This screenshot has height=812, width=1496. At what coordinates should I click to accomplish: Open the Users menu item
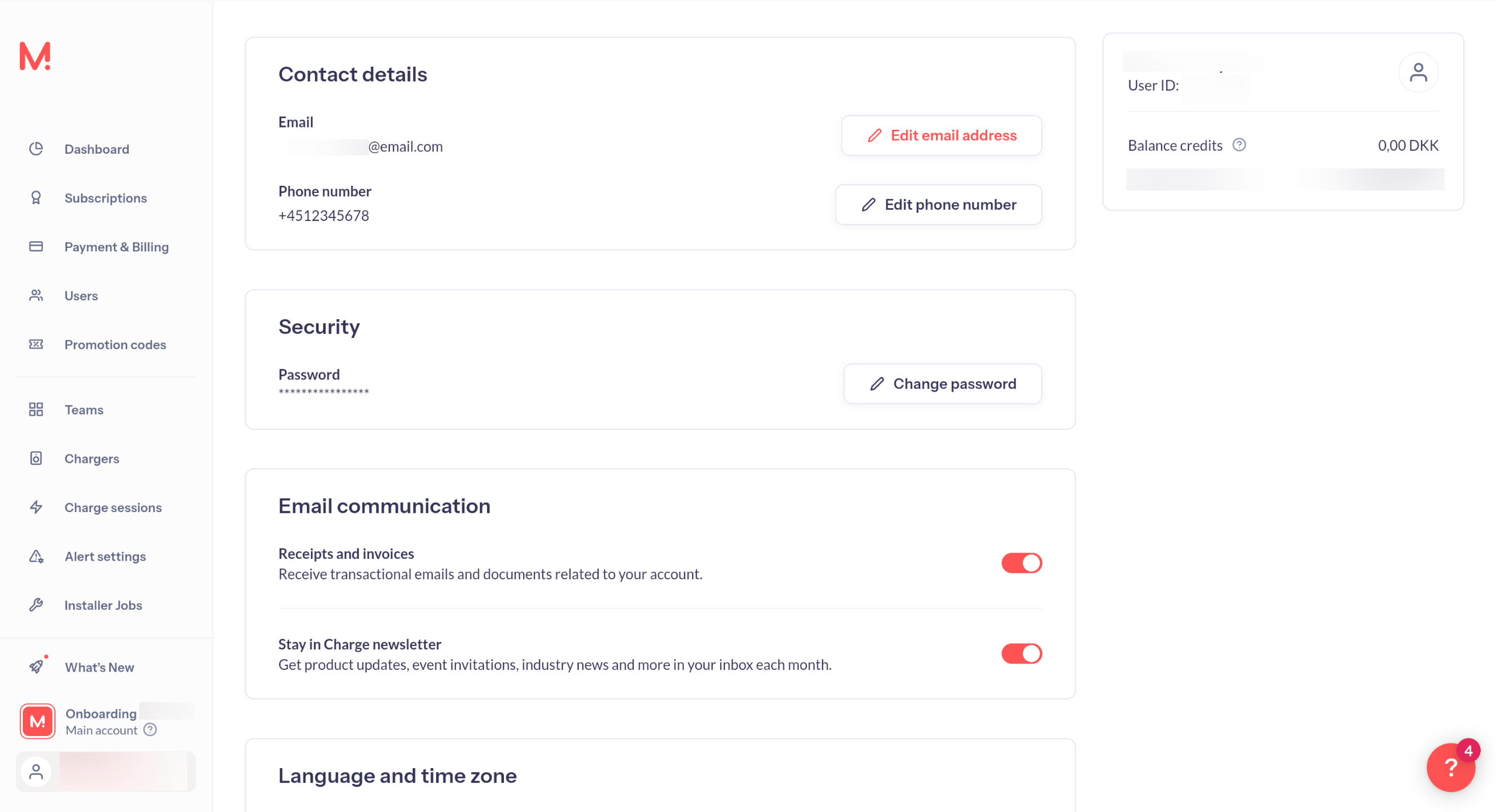[x=81, y=296]
